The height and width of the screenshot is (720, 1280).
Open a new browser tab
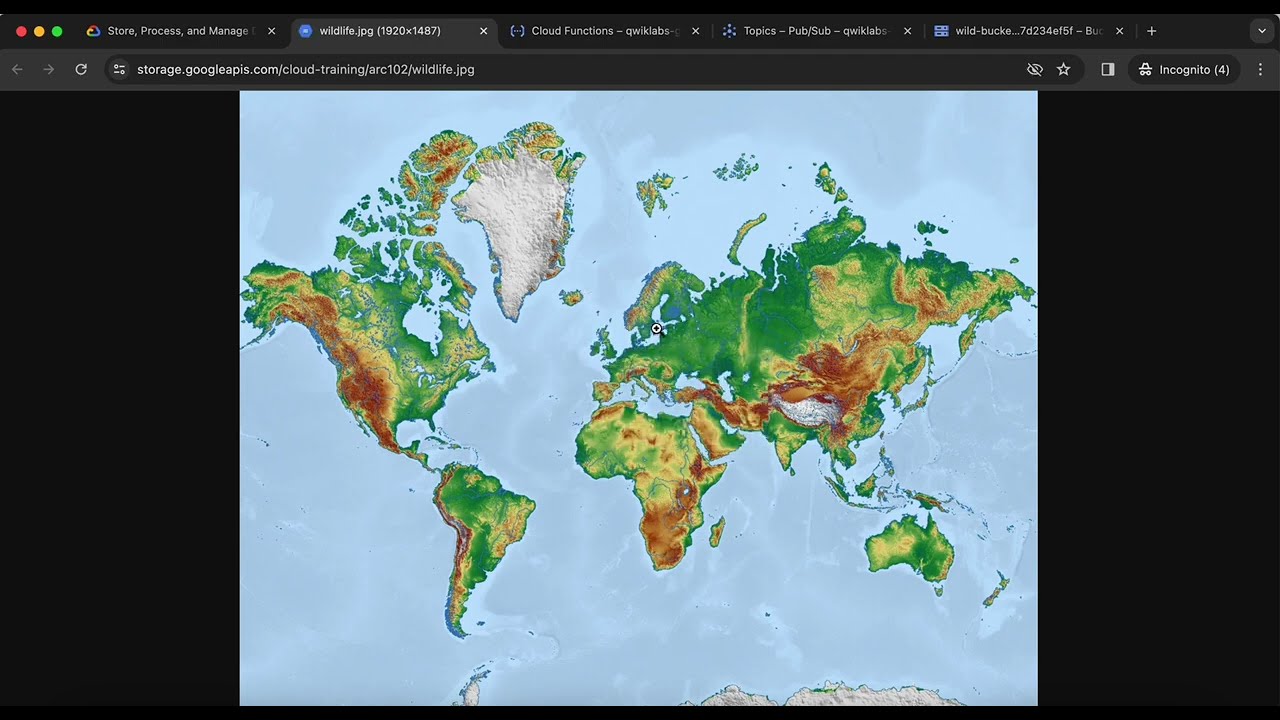coord(1152,31)
